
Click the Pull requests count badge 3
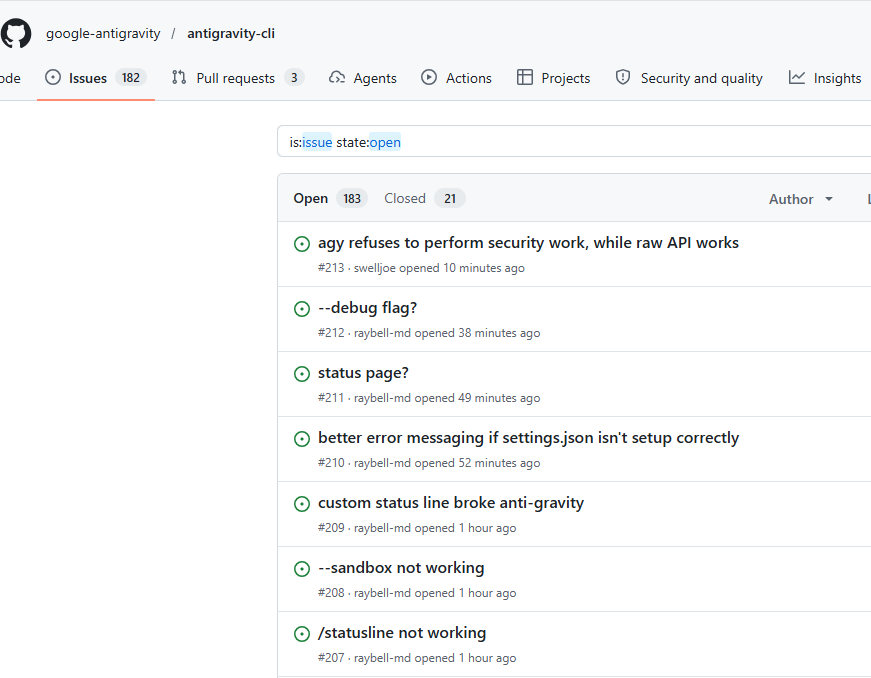[294, 78]
